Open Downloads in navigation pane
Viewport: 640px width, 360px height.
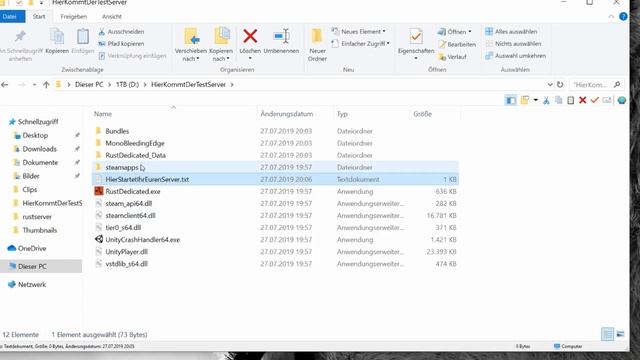(x=40, y=149)
